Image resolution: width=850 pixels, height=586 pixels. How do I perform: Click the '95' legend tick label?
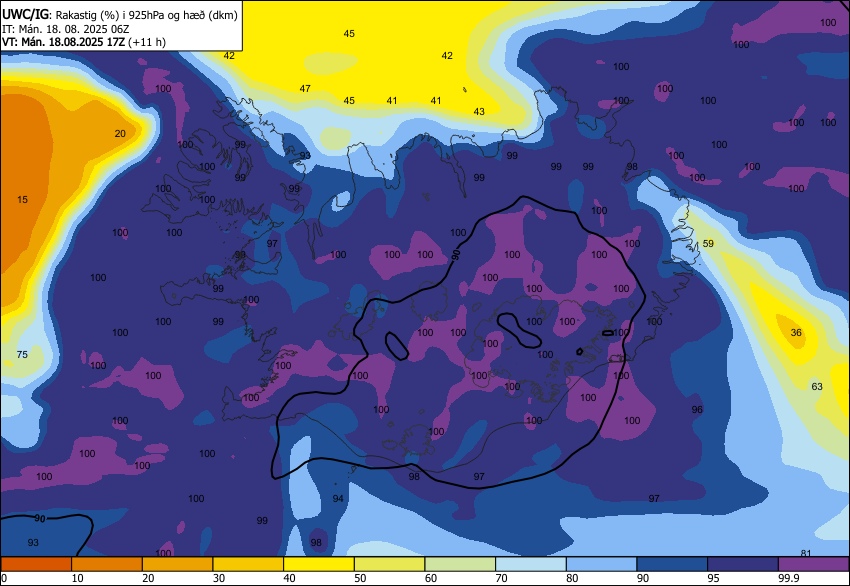713,578
